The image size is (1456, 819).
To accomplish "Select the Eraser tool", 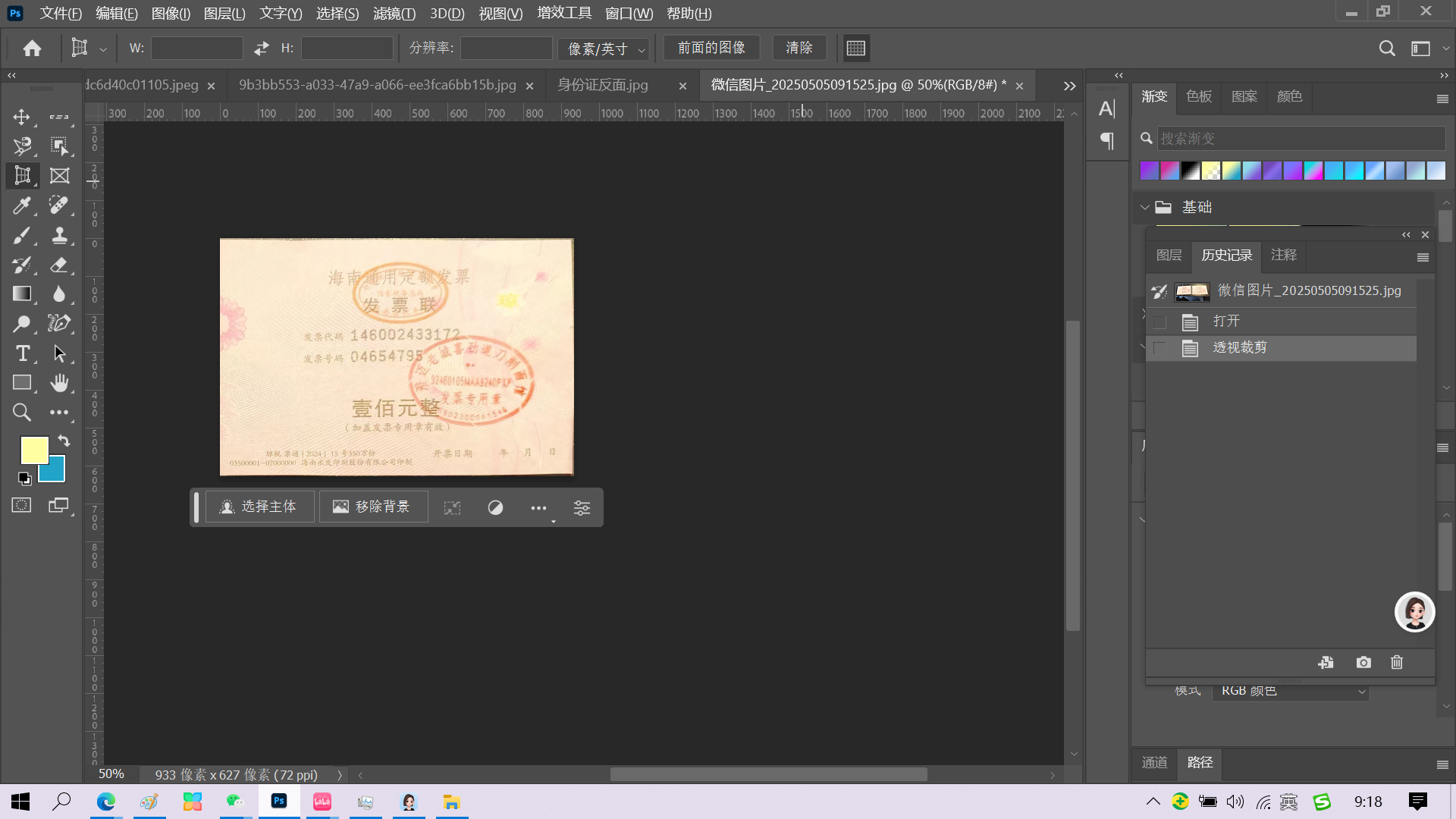I will tap(59, 265).
